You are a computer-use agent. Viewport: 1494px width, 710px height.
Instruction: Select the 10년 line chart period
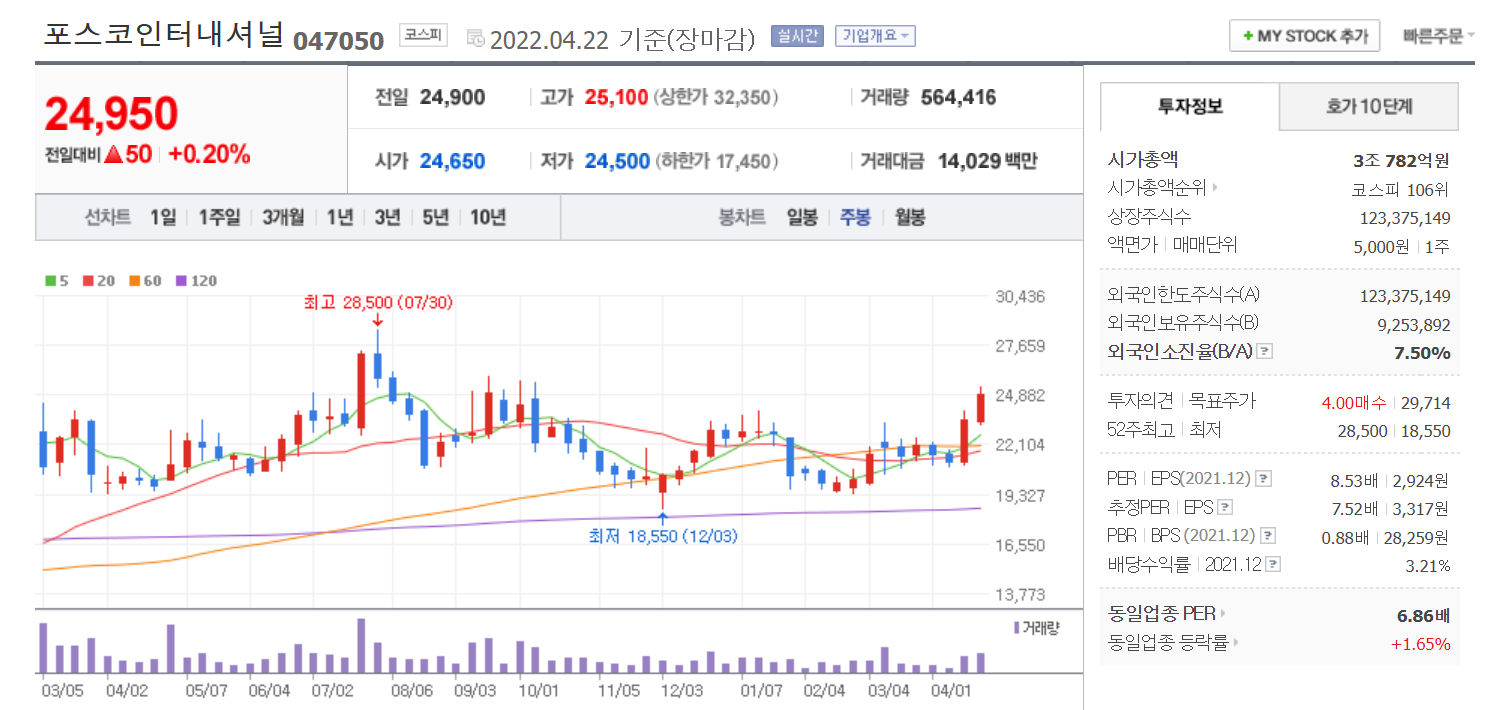(x=488, y=217)
